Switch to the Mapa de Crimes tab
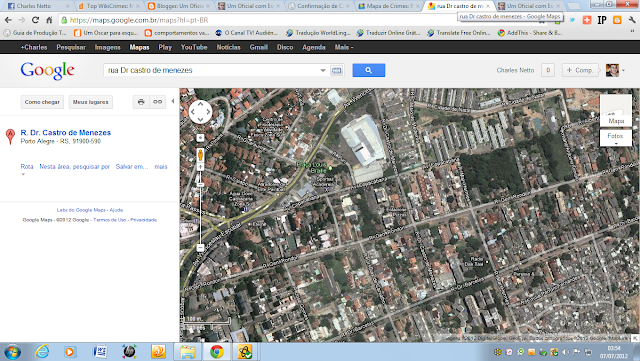Viewport: 640px width, 361px height. [388, 6]
